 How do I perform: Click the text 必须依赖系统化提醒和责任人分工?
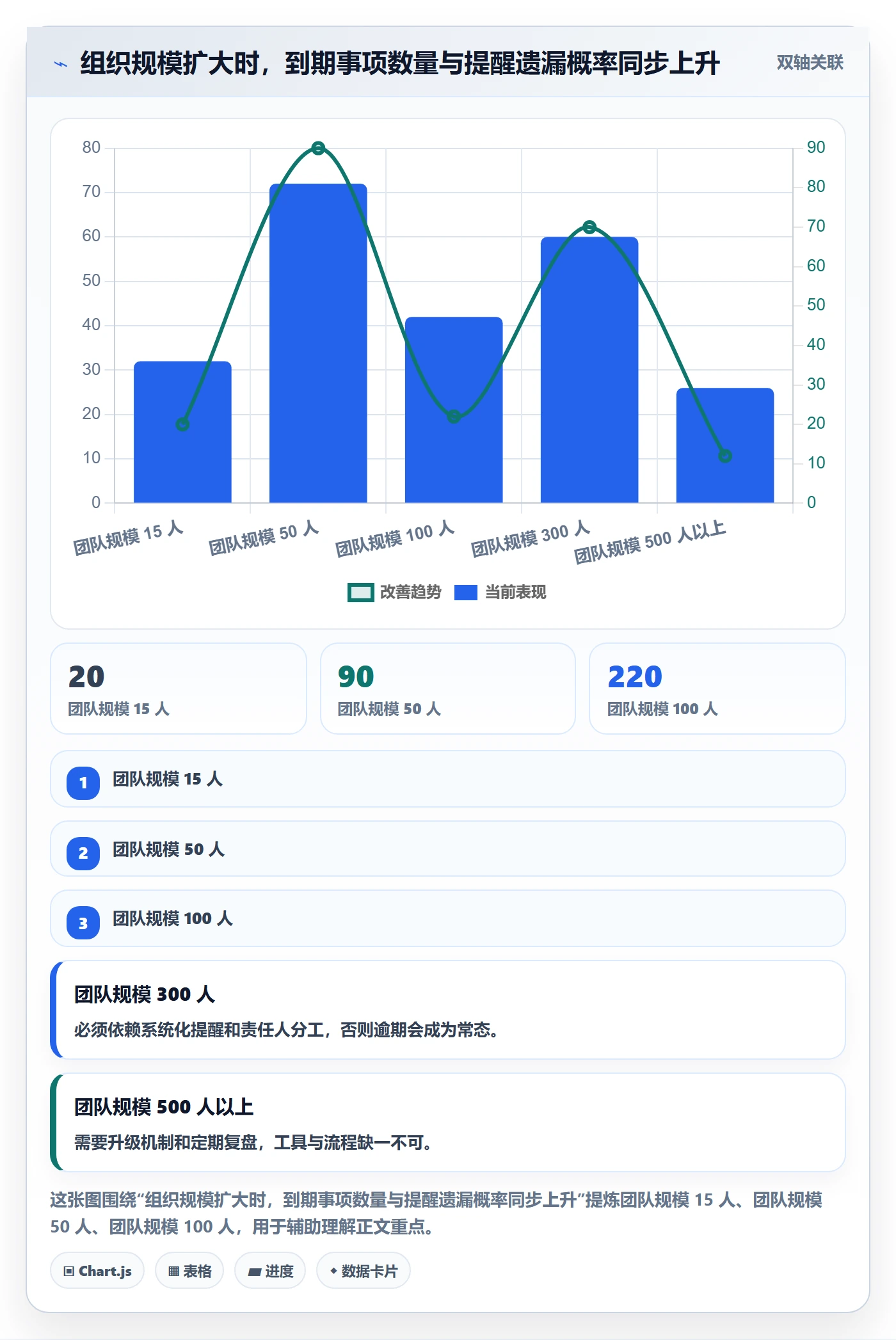(x=200, y=1030)
